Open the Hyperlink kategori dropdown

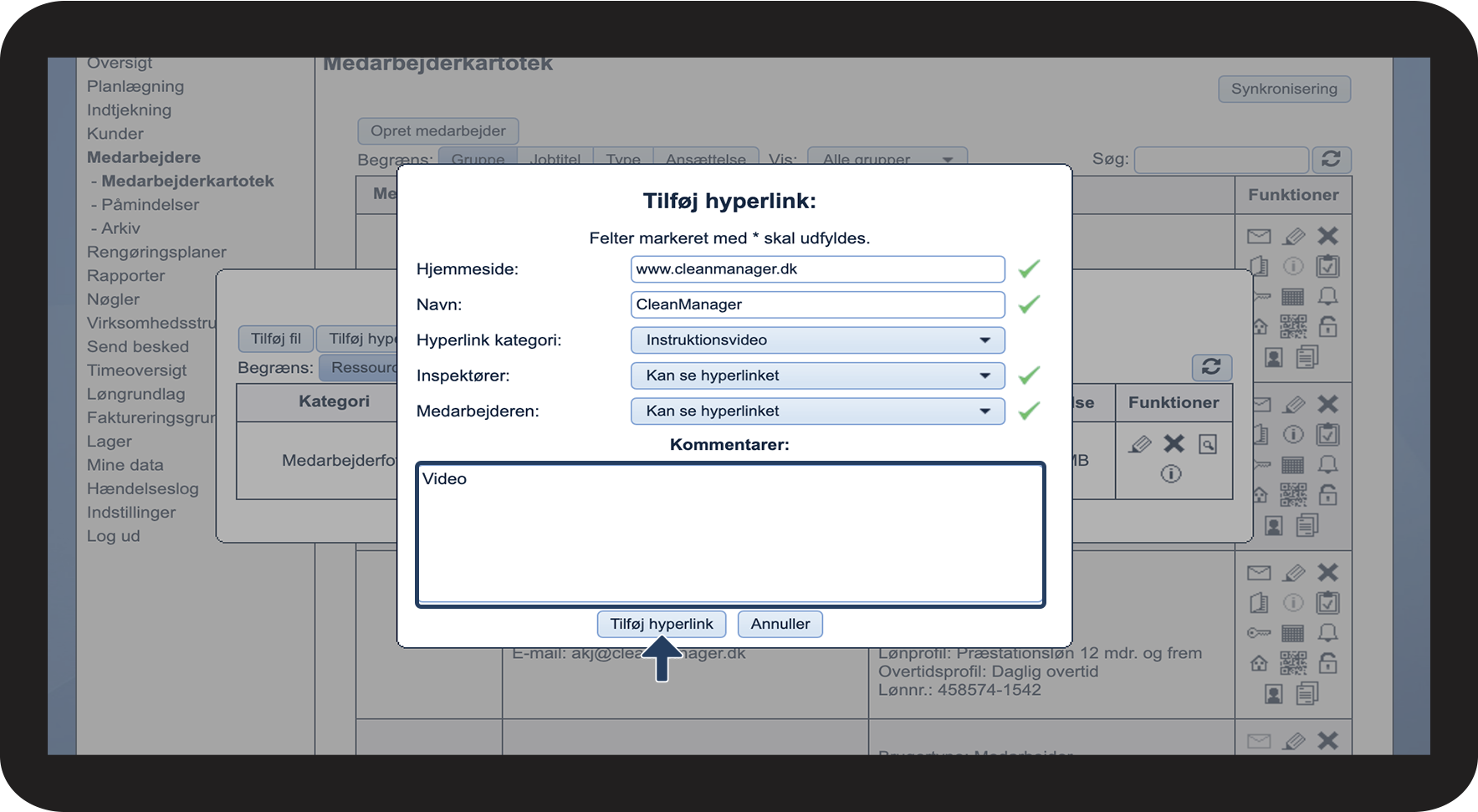(x=817, y=340)
